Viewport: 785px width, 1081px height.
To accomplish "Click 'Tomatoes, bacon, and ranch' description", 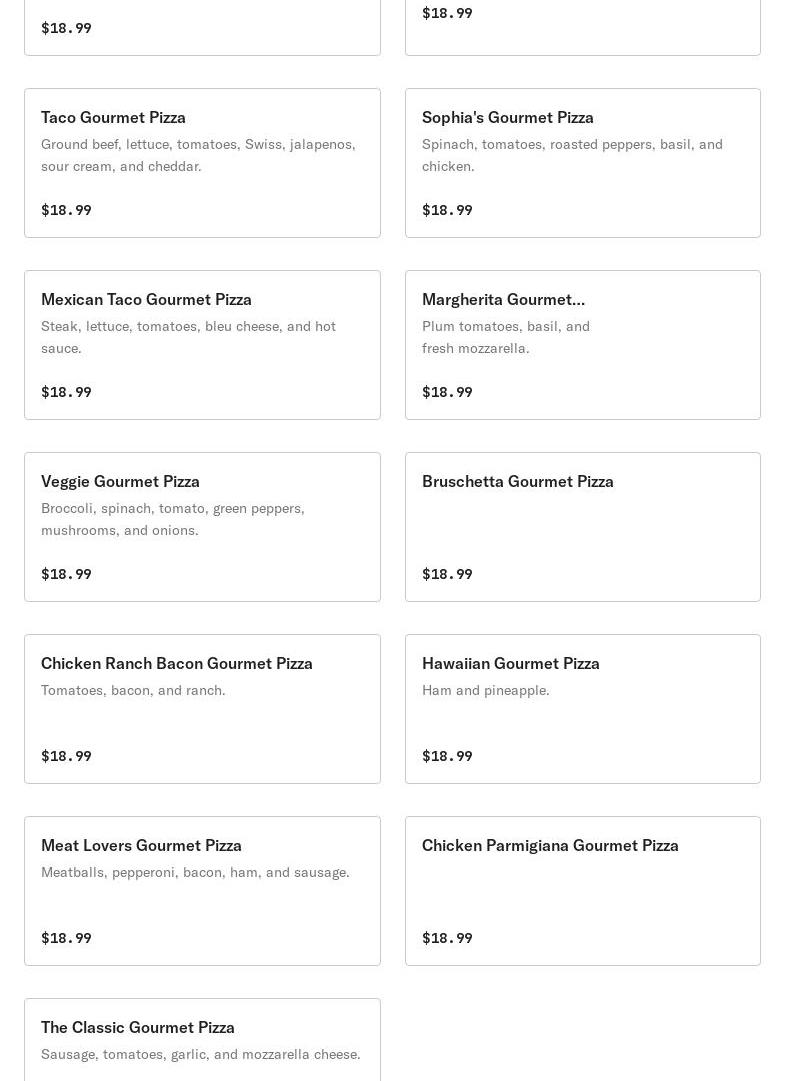I will (133, 690).
